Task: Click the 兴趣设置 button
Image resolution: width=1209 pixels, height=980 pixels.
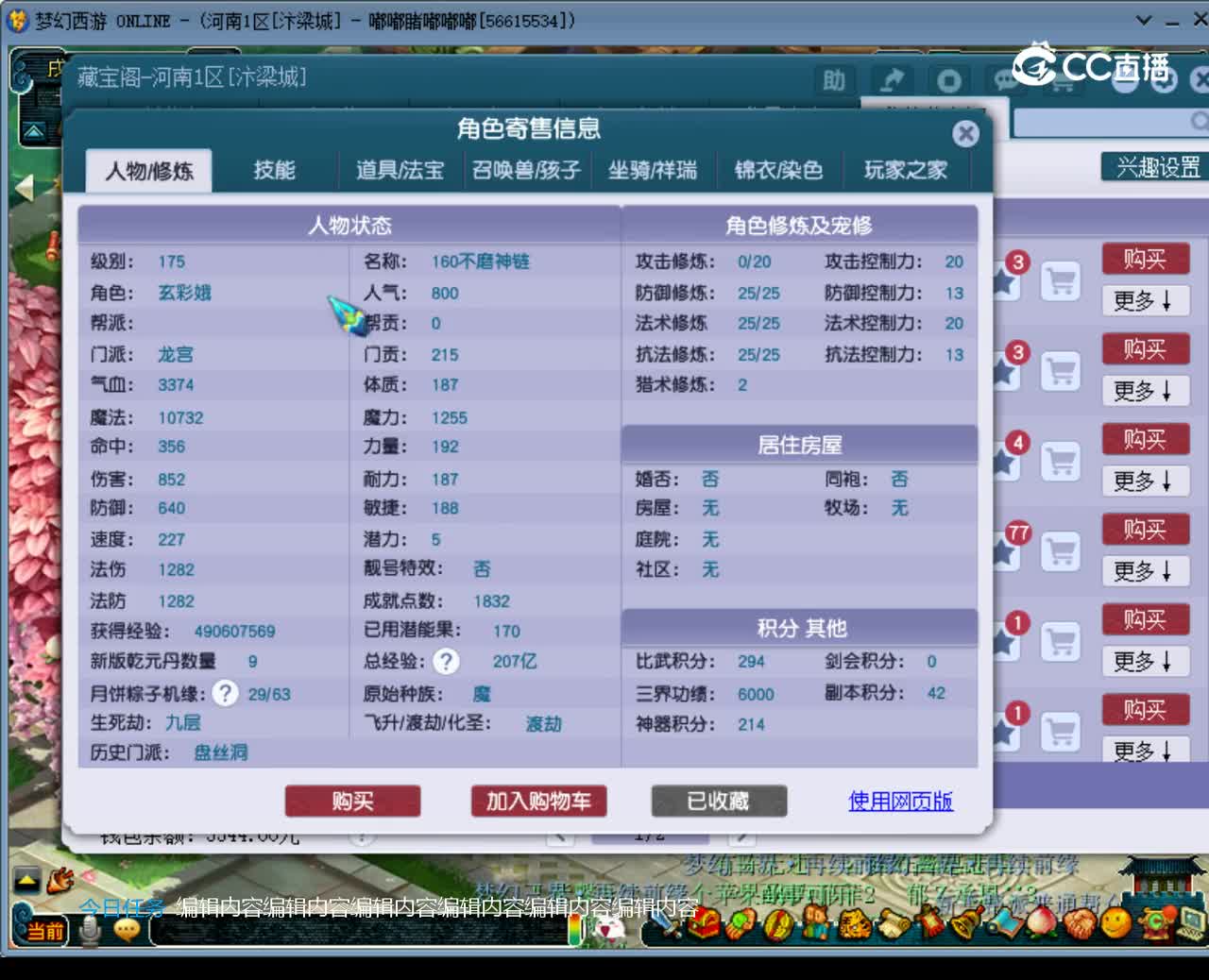Action: click(1156, 167)
